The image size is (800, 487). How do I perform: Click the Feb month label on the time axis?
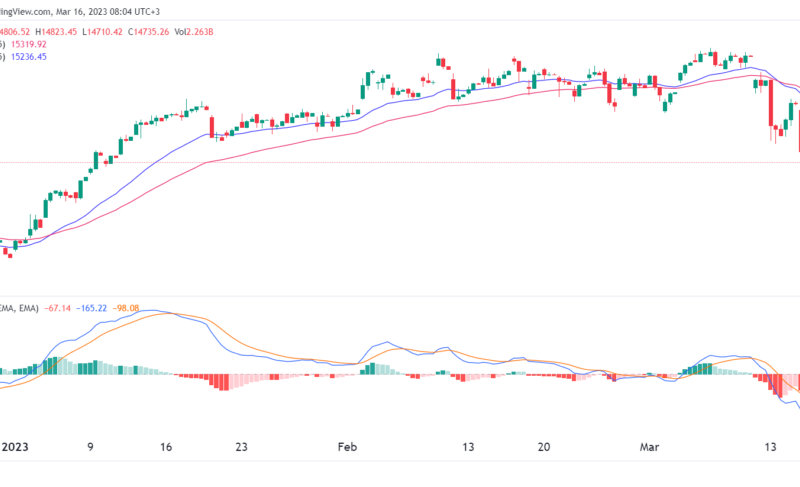pos(347,447)
